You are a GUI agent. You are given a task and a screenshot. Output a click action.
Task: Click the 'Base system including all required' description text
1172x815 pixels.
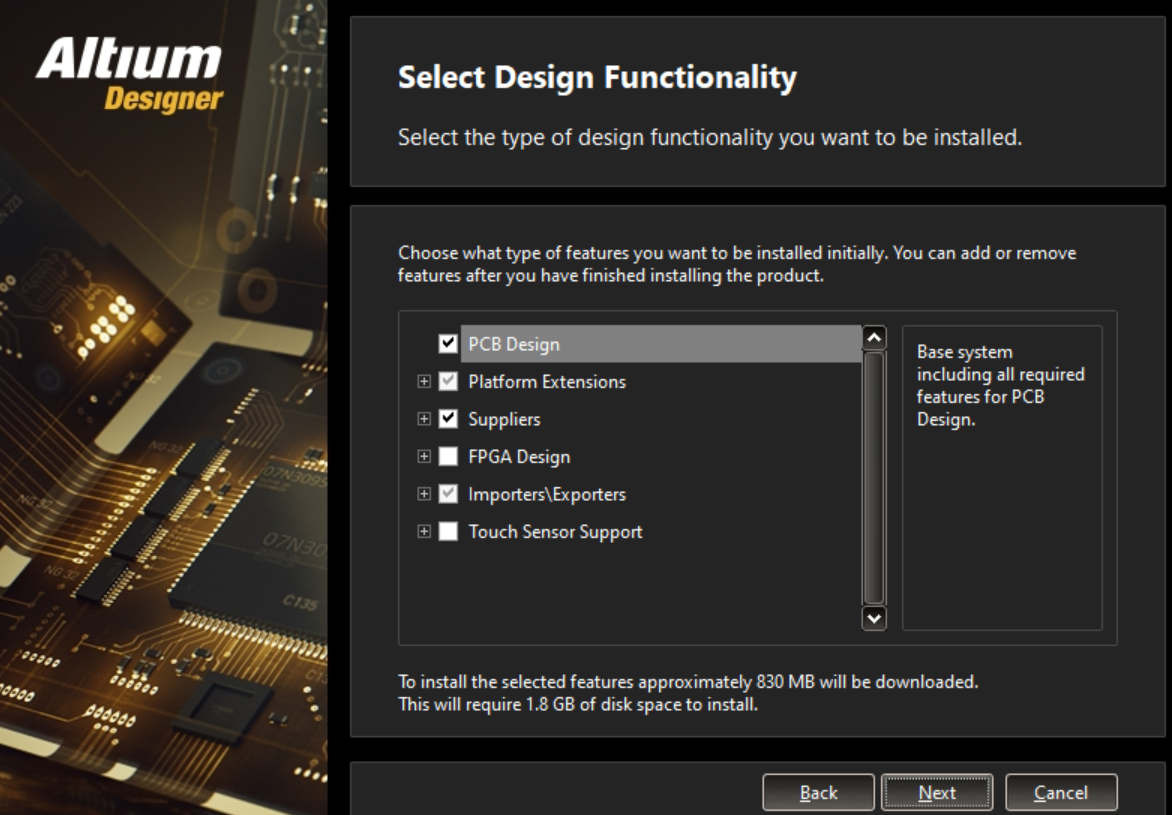pyautogui.click(x=1001, y=385)
